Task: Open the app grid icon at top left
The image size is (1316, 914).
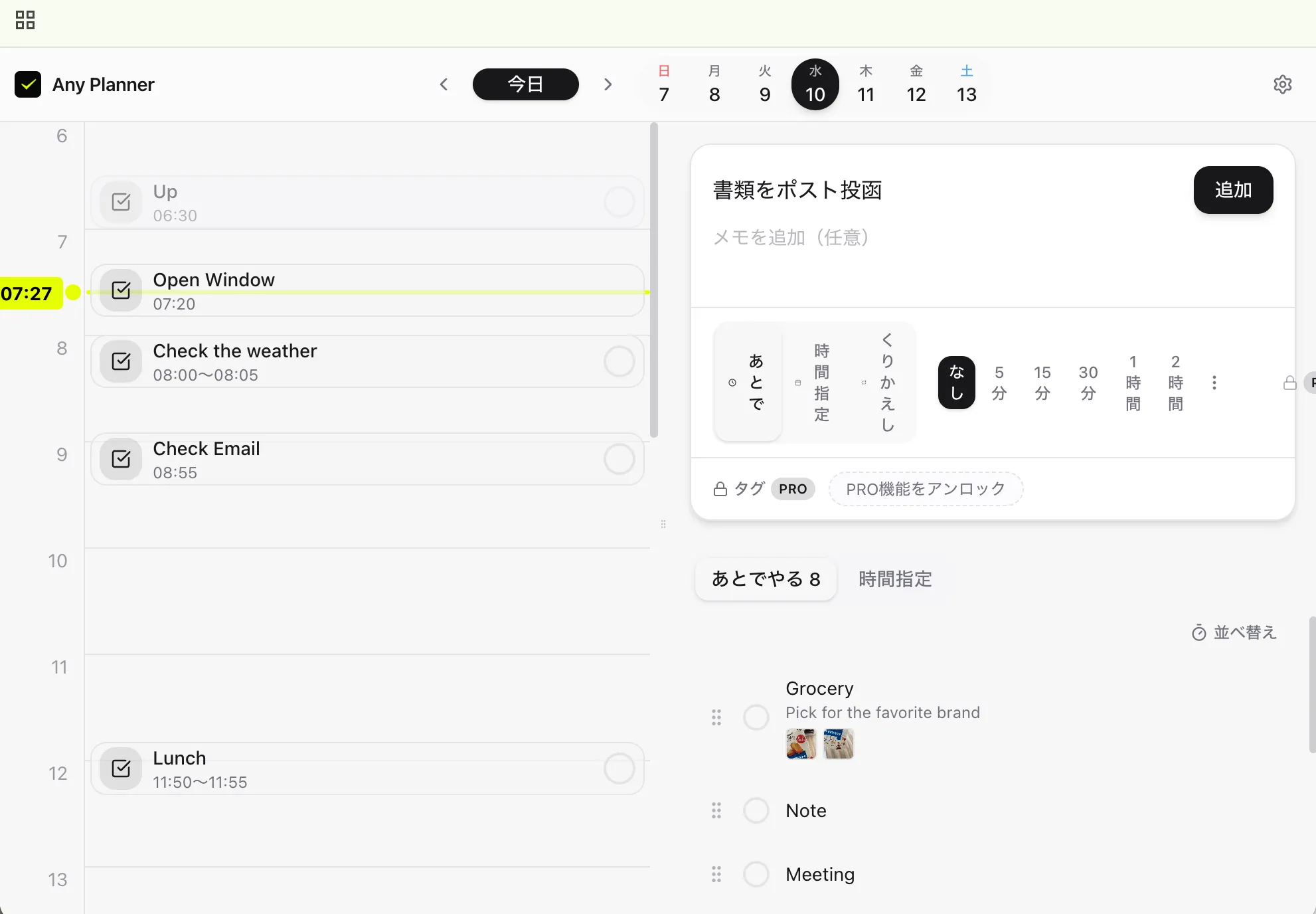Action: pos(25,20)
